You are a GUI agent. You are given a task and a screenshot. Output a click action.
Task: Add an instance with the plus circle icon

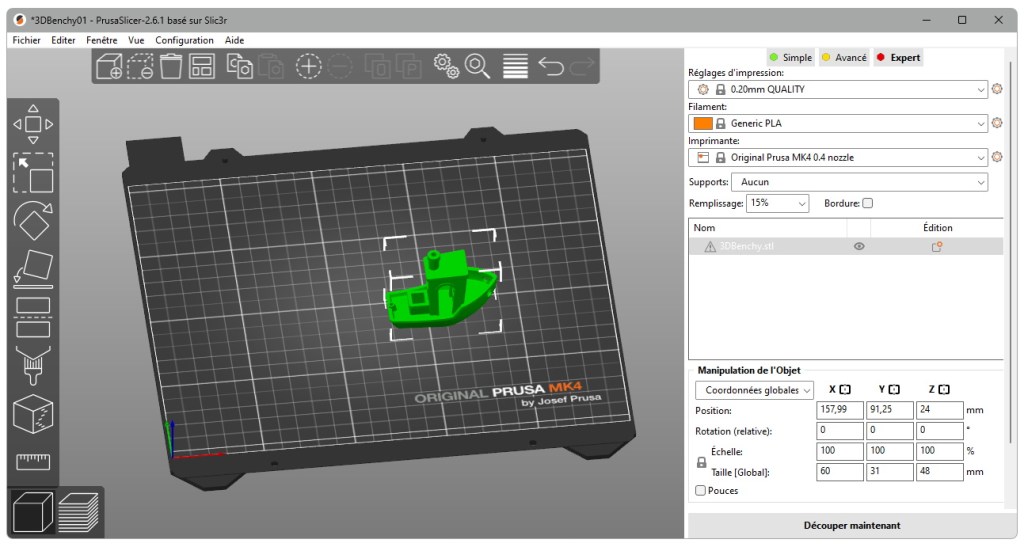(x=308, y=67)
